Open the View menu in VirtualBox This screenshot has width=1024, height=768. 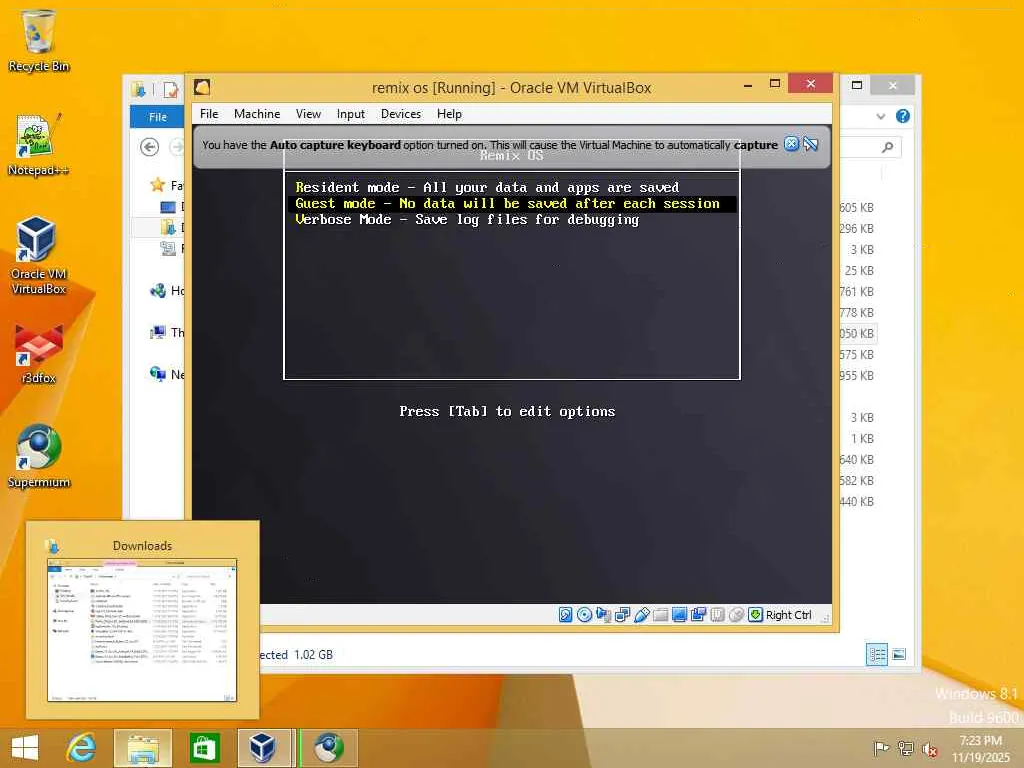[x=308, y=114]
